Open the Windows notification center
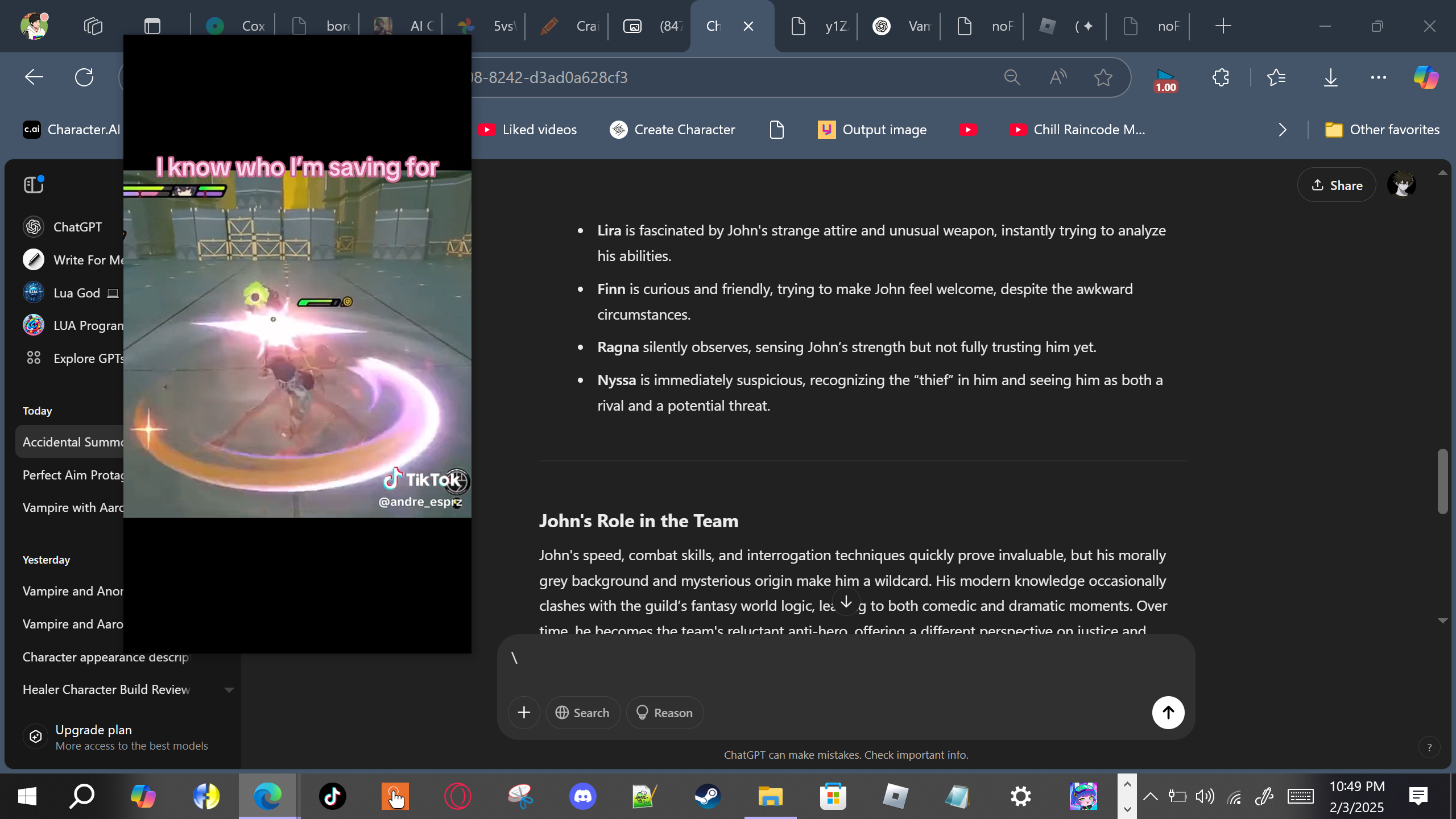Image resolution: width=1456 pixels, height=819 pixels. pyautogui.click(x=1418, y=796)
